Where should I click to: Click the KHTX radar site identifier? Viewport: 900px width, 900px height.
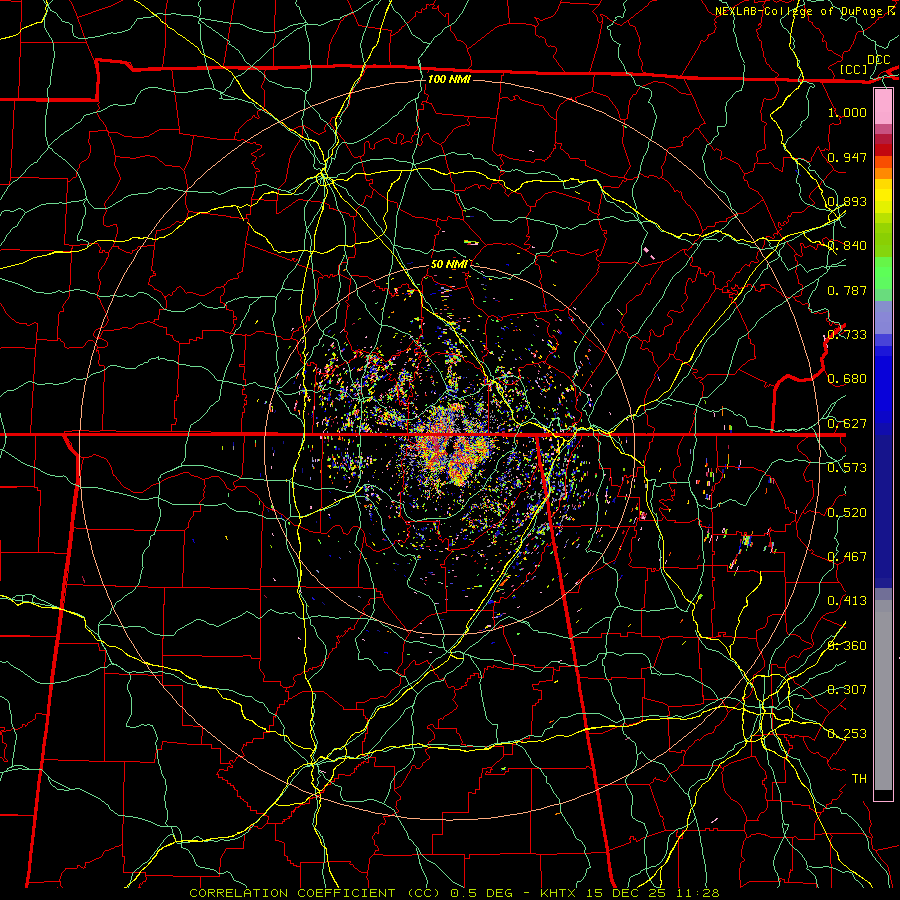[x=558, y=893]
